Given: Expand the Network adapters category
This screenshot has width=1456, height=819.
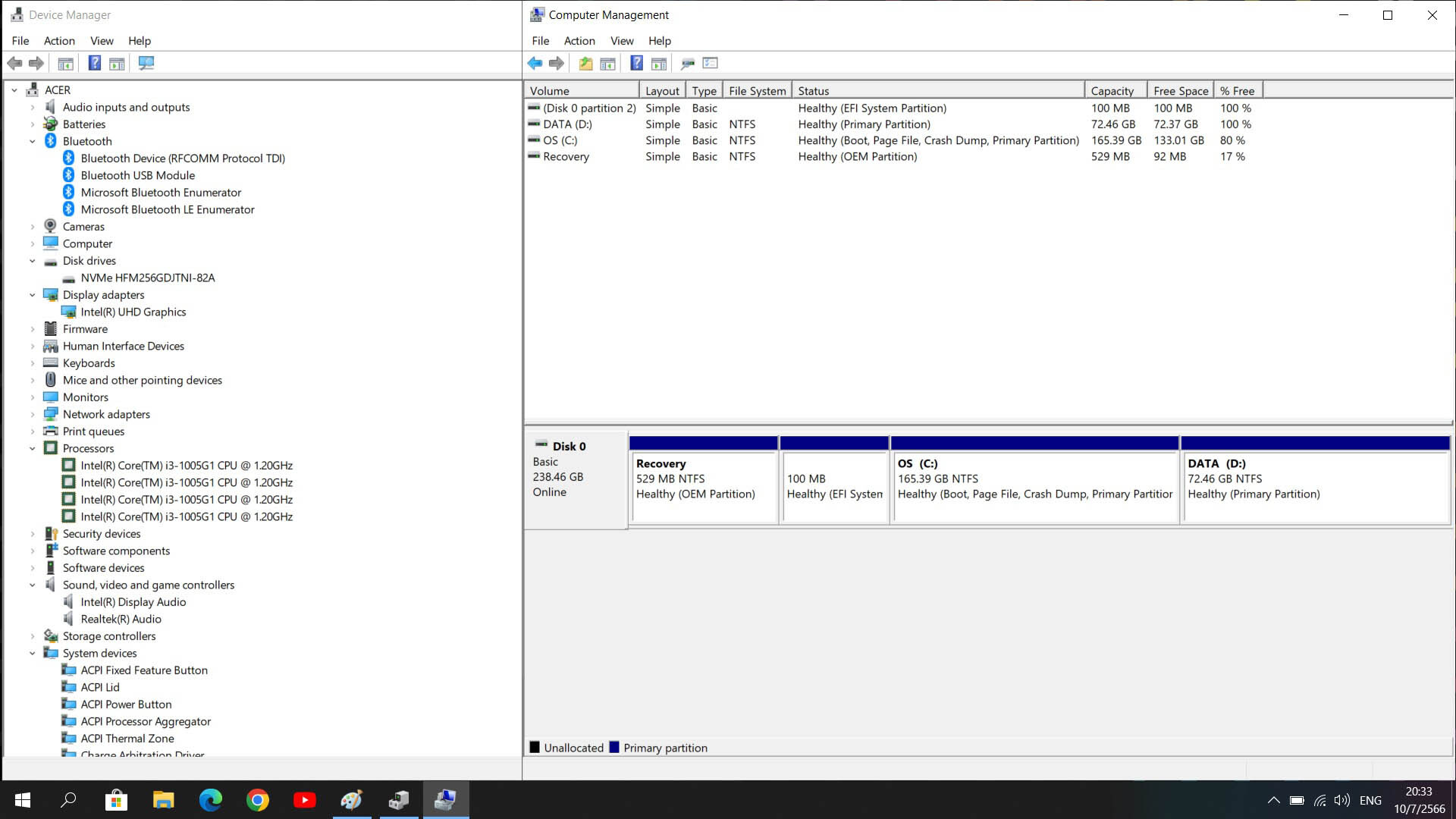Looking at the screenshot, I should 33,415.
